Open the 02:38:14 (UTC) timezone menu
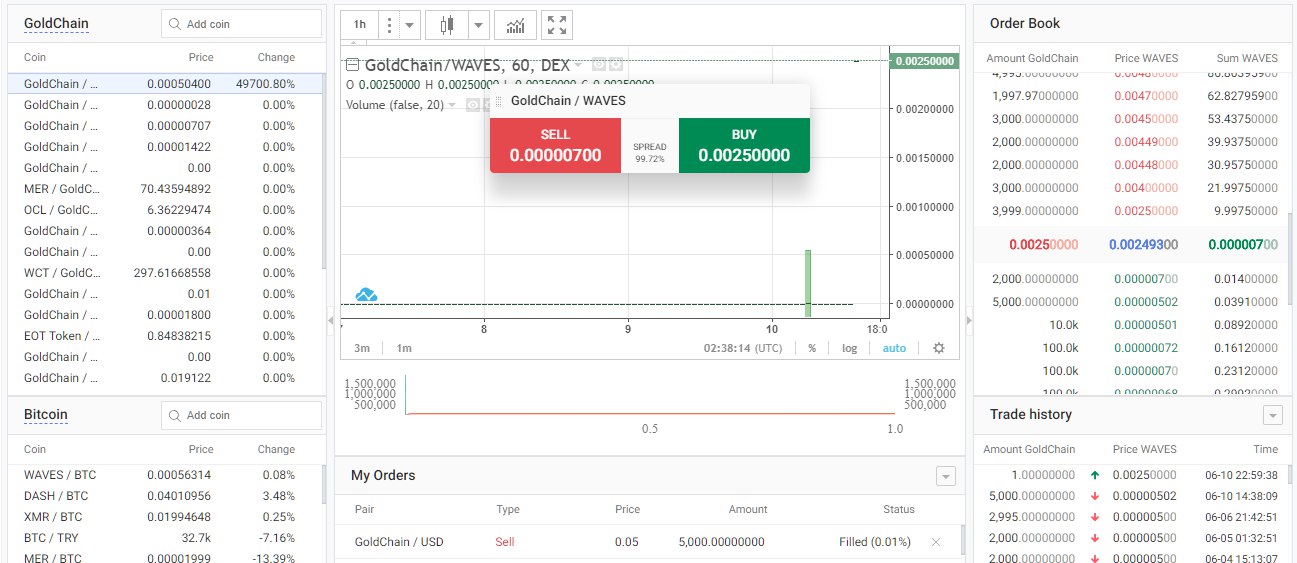The width and height of the screenshot is (1297, 563). [x=743, y=348]
